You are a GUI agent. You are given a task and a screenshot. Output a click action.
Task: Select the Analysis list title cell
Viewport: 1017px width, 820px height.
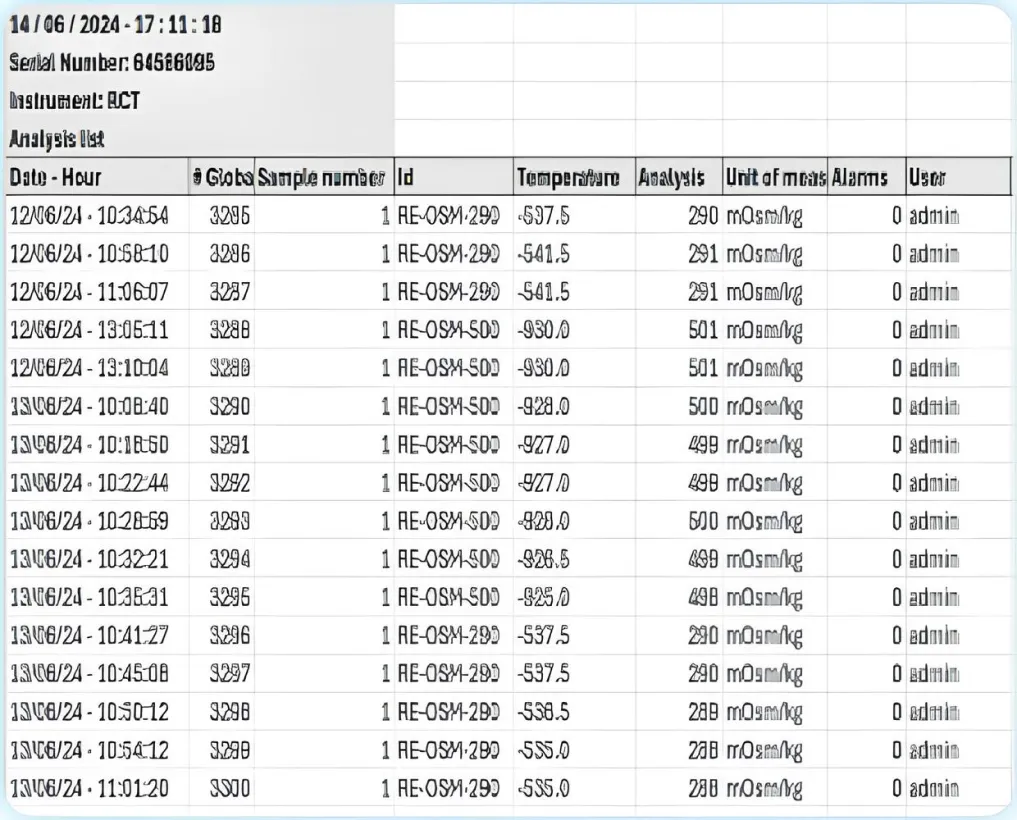pyautogui.click(x=58, y=137)
